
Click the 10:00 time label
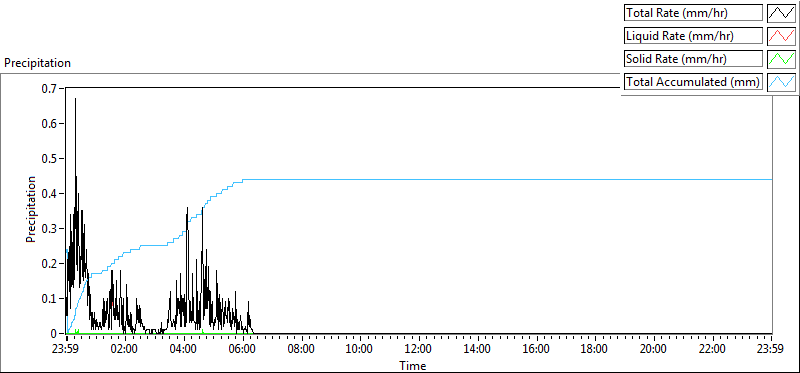(360, 350)
